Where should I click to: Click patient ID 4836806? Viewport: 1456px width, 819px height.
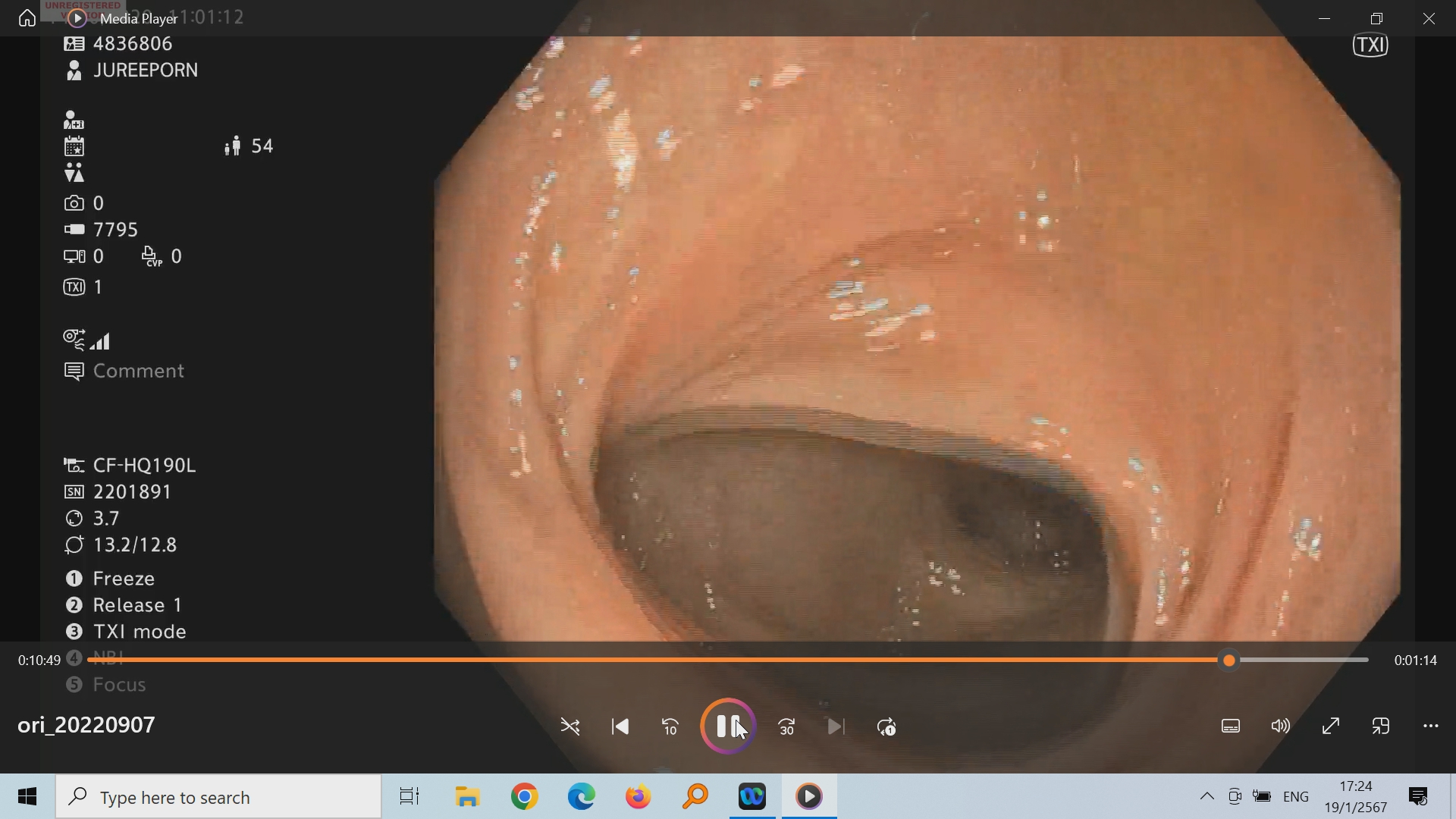point(133,44)
